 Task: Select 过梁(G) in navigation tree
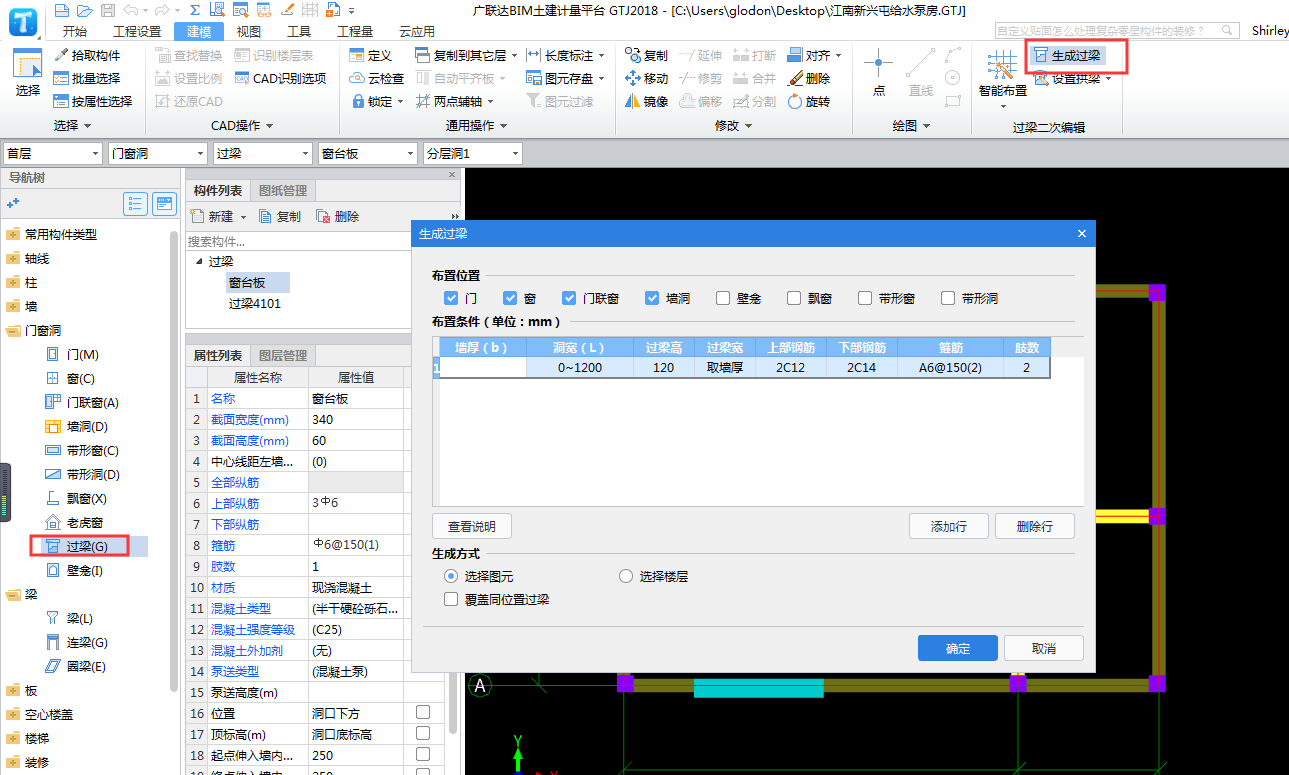click(x=88, y=547)
